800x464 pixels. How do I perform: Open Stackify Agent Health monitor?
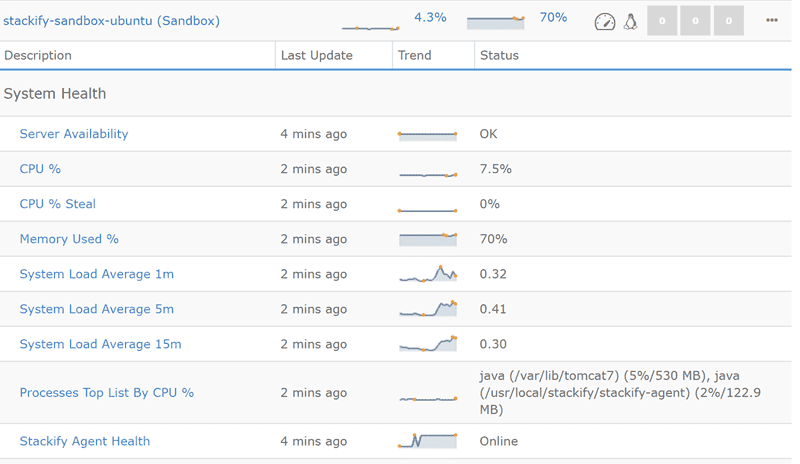(x=85, y=441)
